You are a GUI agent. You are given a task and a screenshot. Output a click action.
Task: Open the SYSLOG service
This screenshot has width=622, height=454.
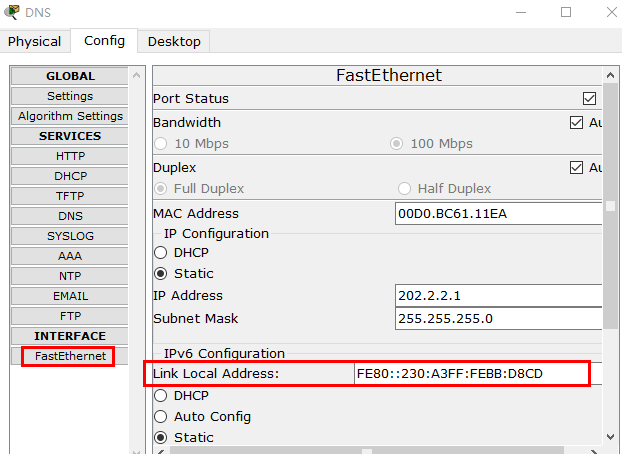[x=70, y=236]
